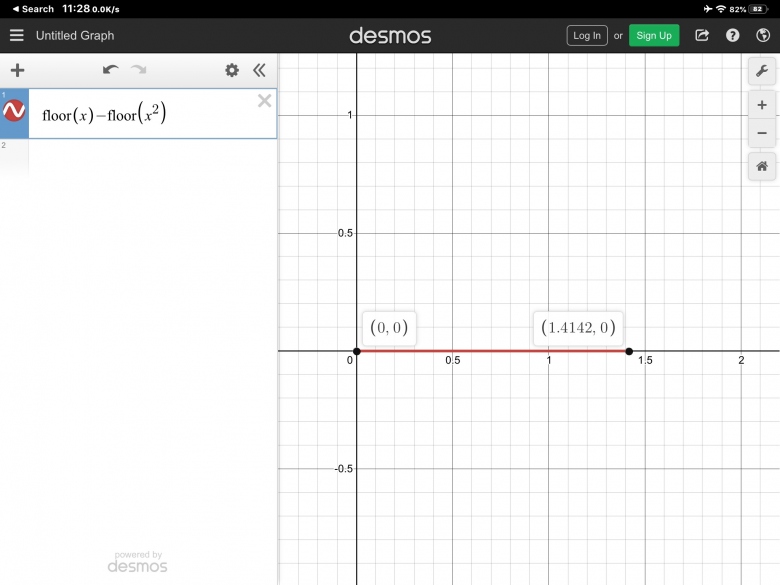Click the Untitled Graph title
This screenshot has width=780, height=585.
75,35
